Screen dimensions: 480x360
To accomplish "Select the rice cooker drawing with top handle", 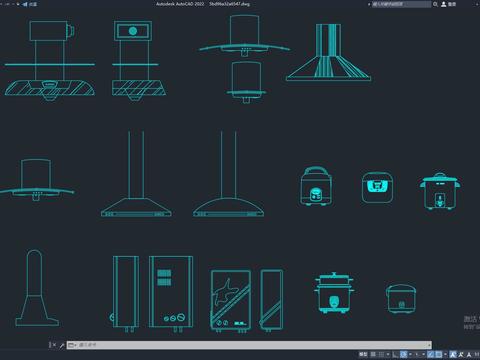I will pyautogui.click(x=316, y=186).
